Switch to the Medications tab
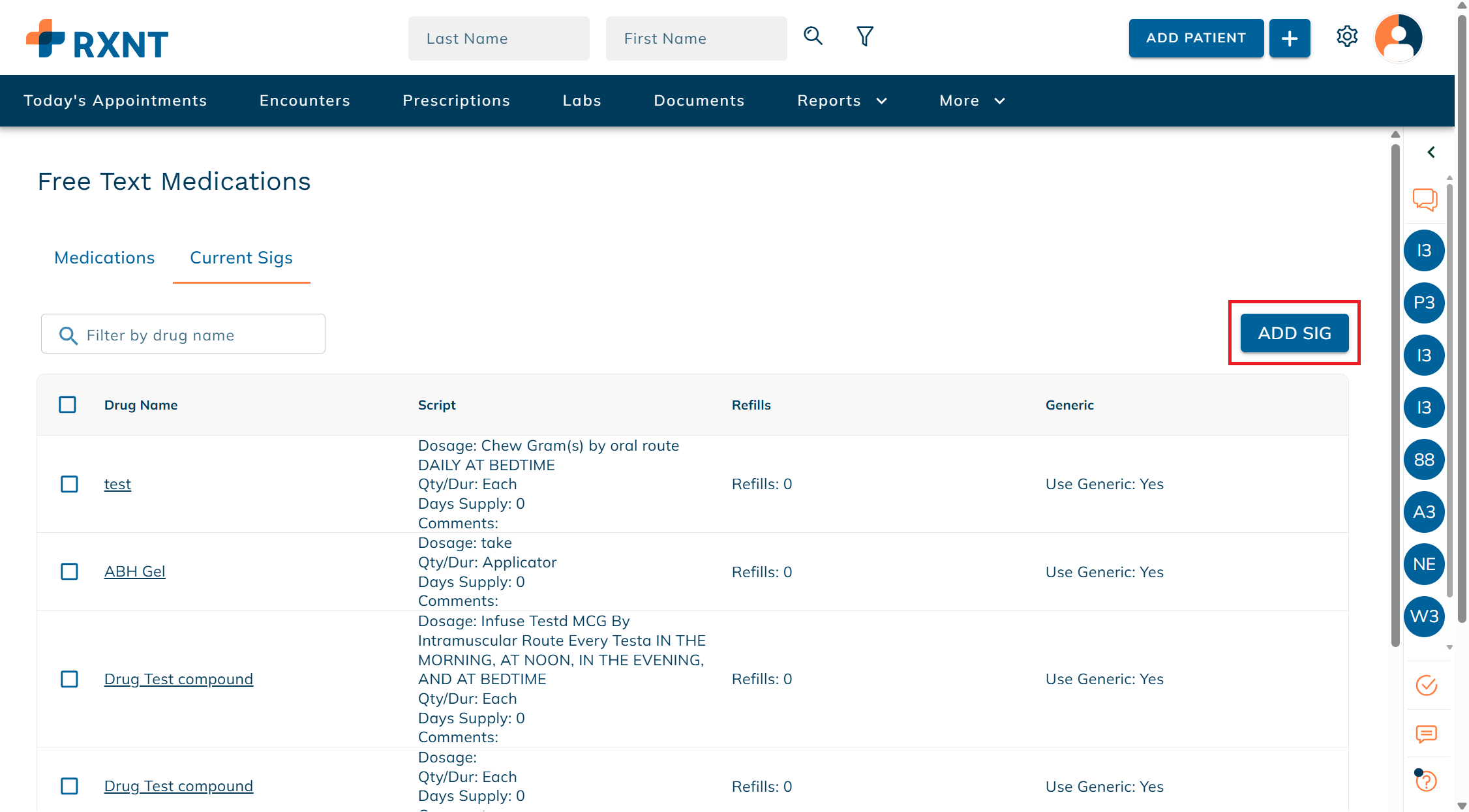The image size is (1469, 812). pyautogui.click(x=104, y=258)
